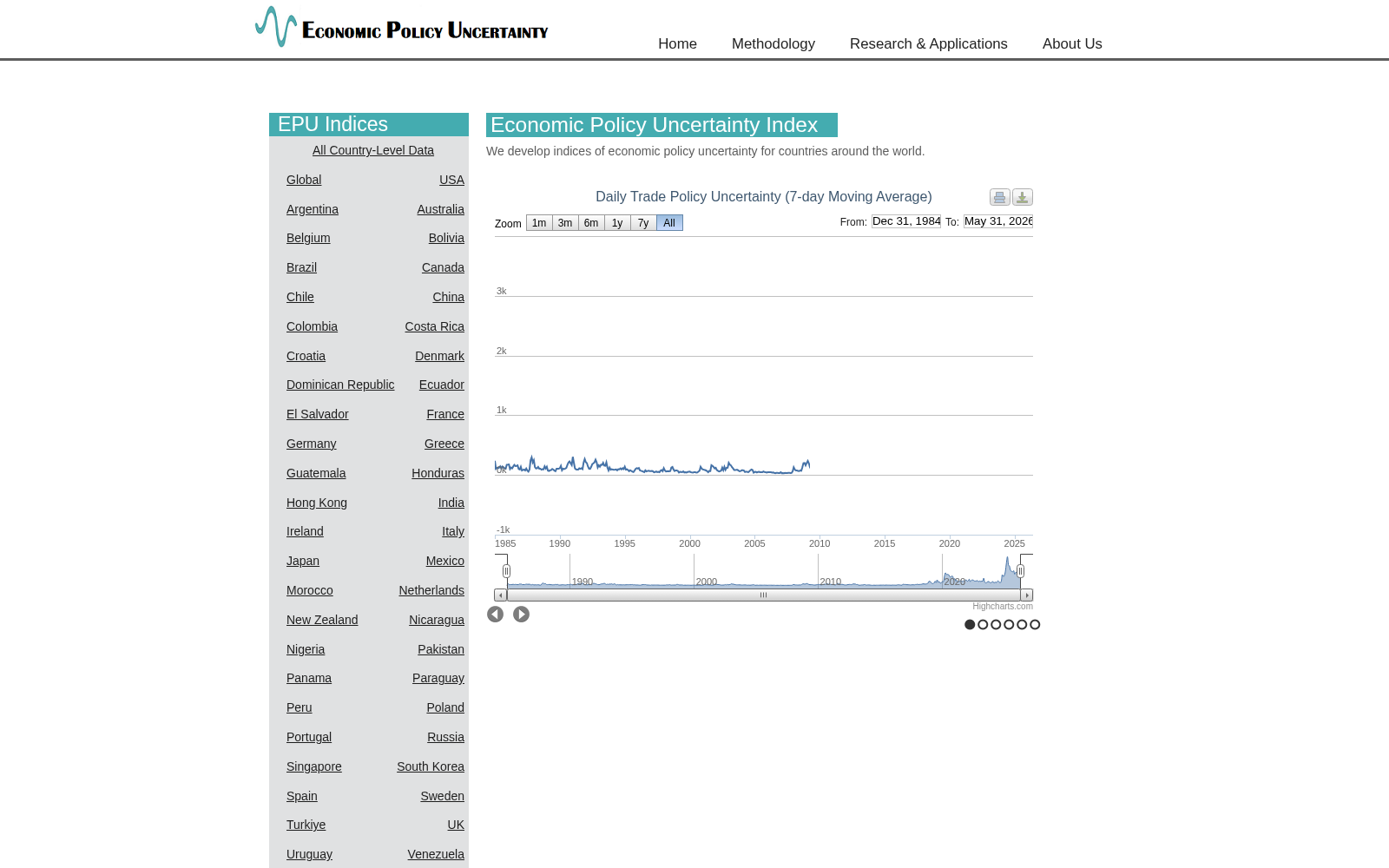Open the Highcharts.com credit link

click(x=1003, y=607)
